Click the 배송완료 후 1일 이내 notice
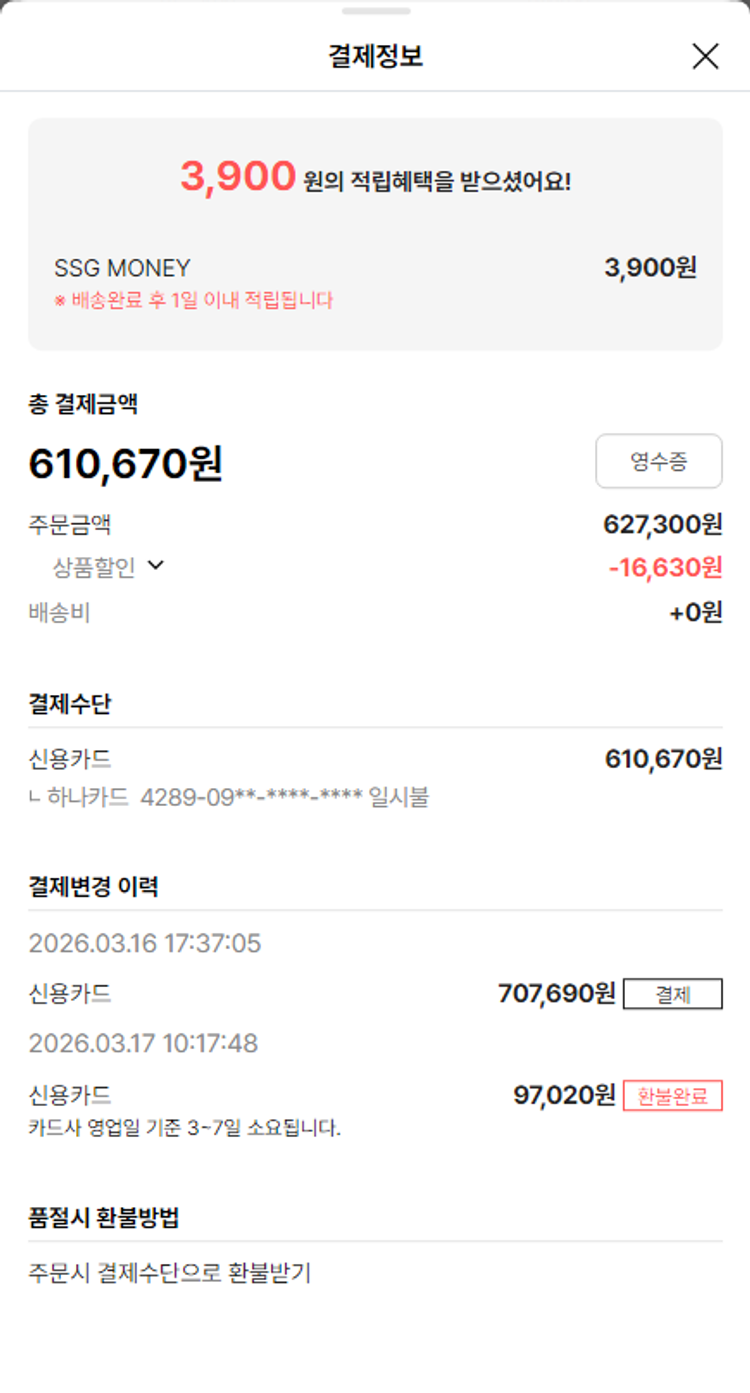The height and width of the screenshot is (1393, 750). point(194,300)
